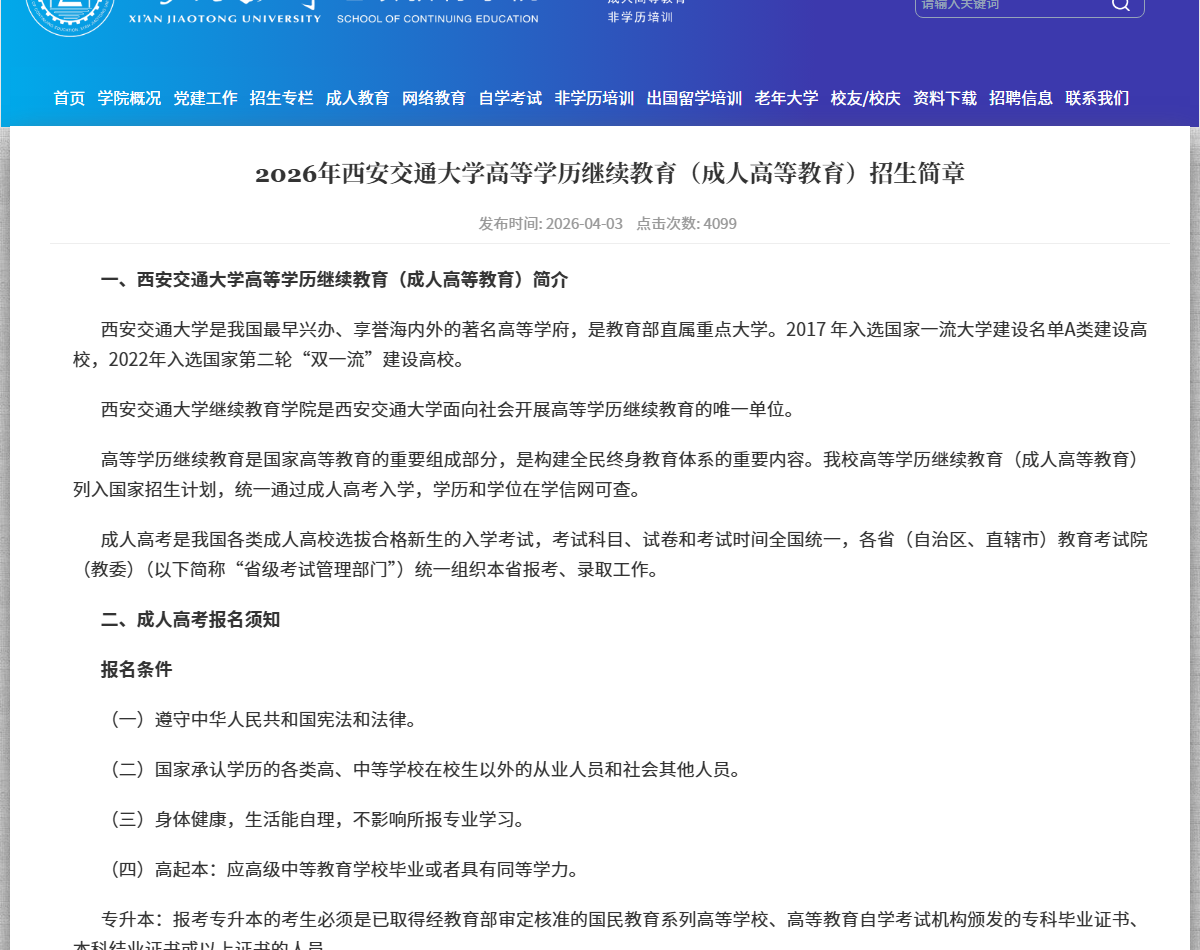The width and height of the screenshot is (1200, 950).
Task: Open the 校友/校庆 menu item
Action: tap(865, 98)
